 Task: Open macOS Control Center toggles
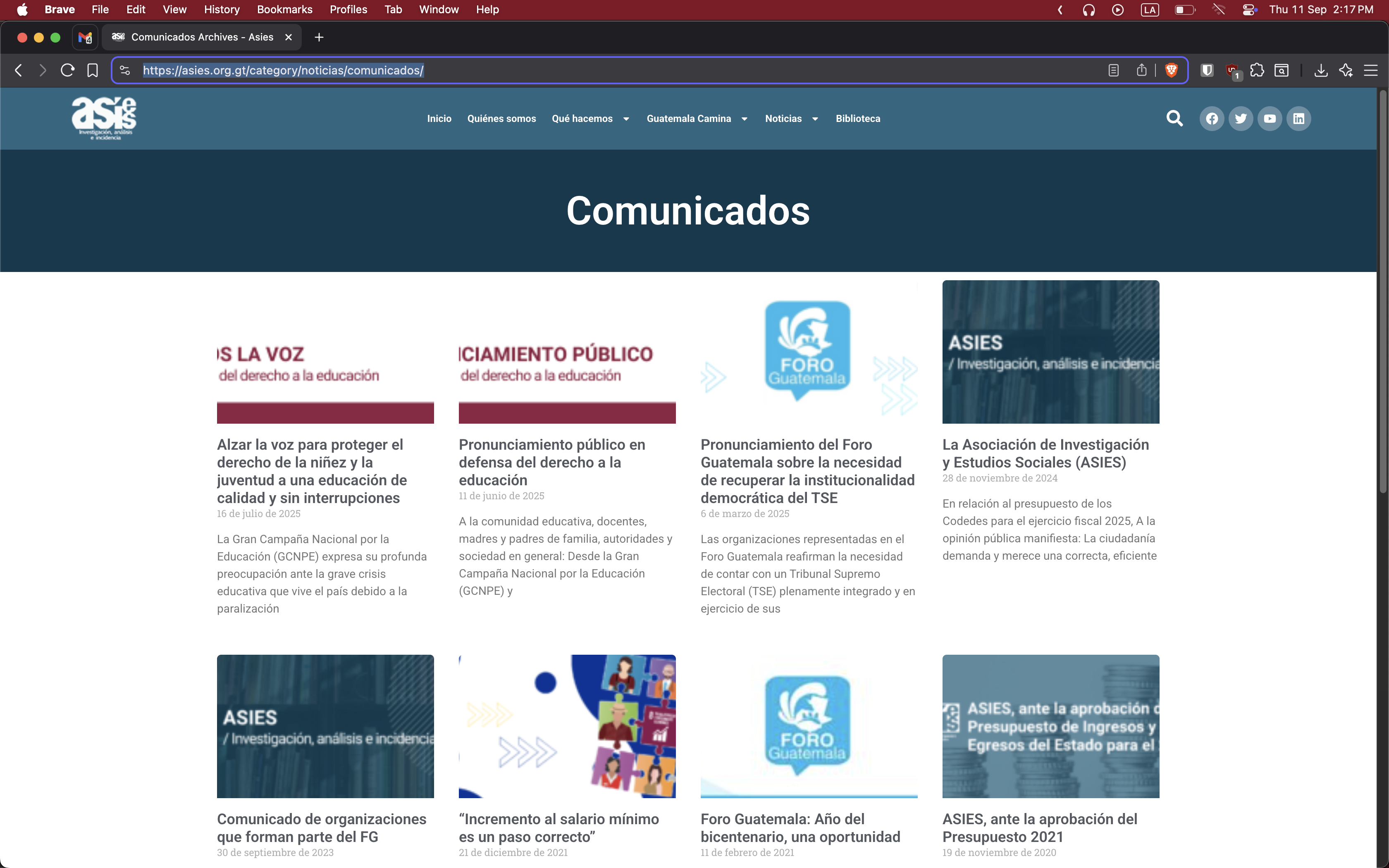(x=1249, y=10)
